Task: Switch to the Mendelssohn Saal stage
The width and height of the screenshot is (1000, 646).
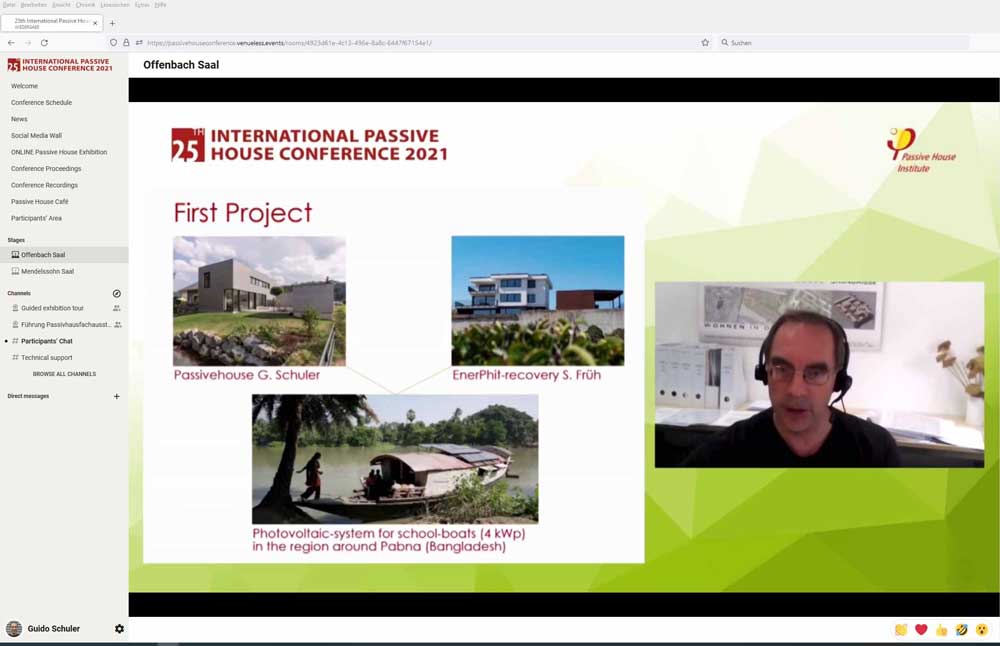Action: (47, 271)
